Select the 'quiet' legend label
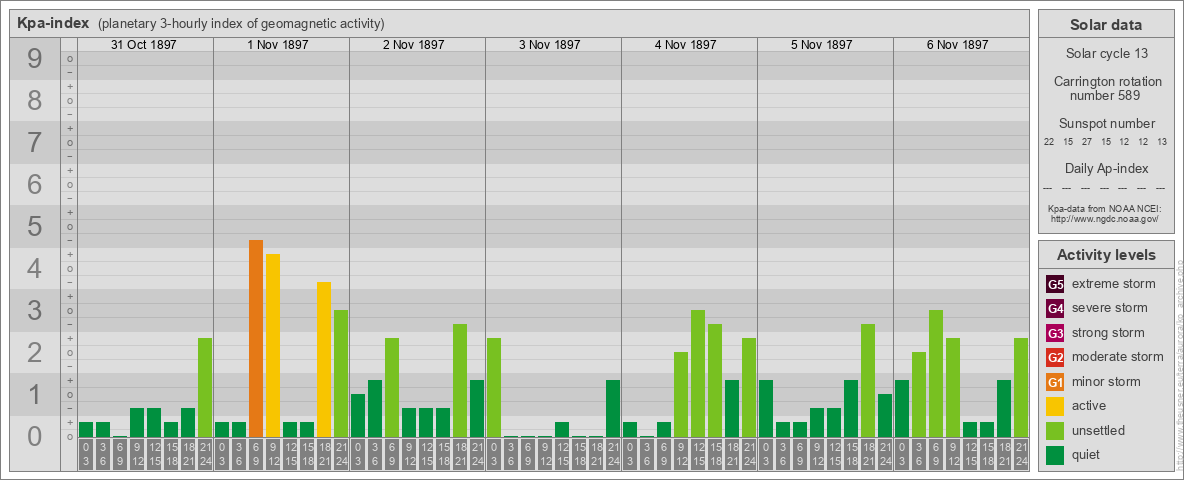Screen dimensions: 1184x480 click(1087, 454)
